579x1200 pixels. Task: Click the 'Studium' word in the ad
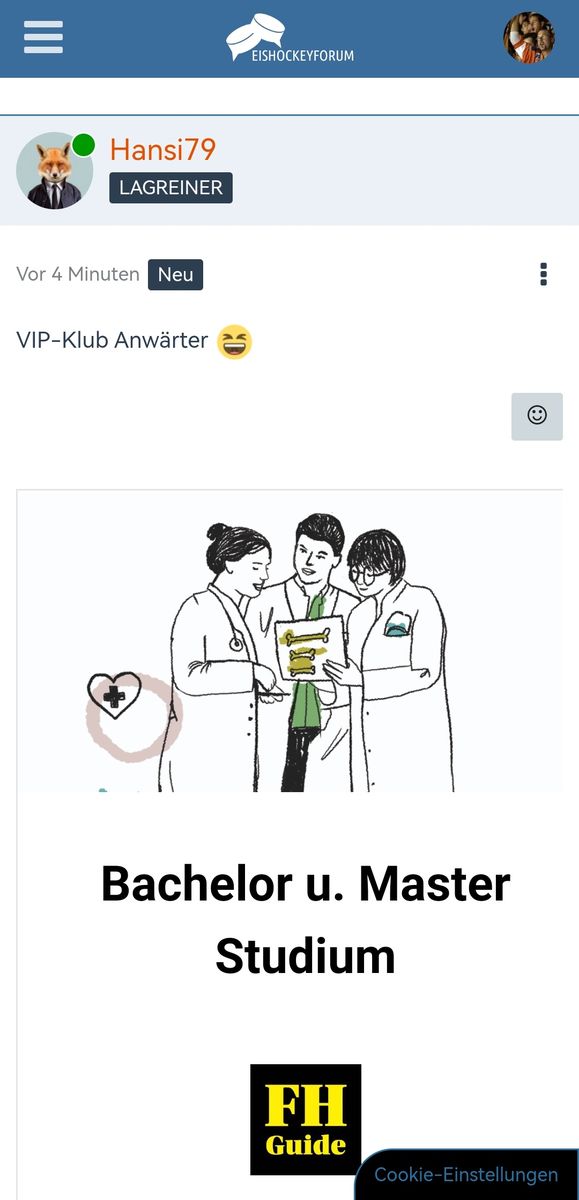[305, 956]
